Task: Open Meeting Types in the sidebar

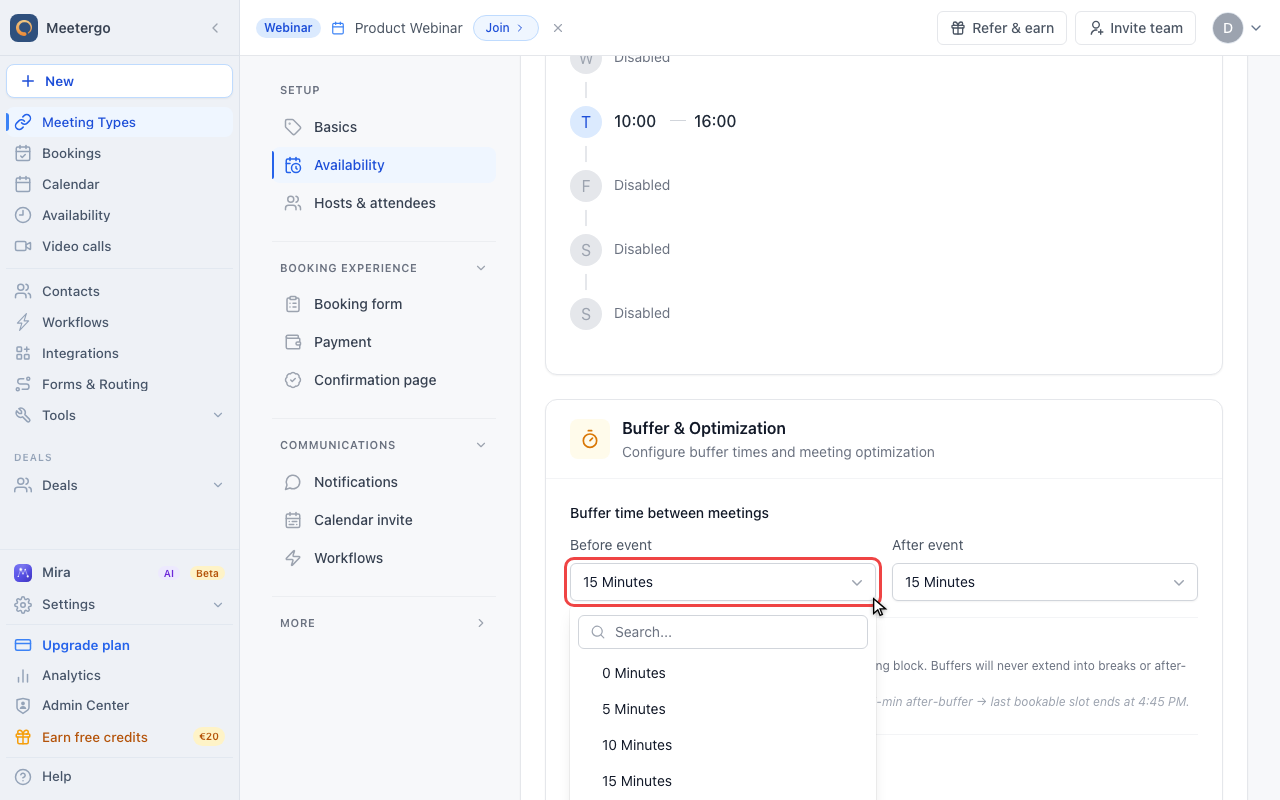Action: click(x=120, y=122)
